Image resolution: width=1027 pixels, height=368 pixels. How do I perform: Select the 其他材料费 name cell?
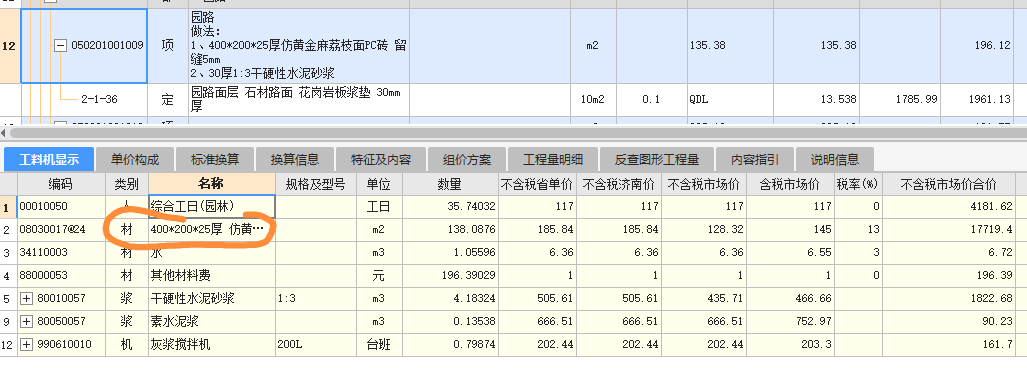pos(212,276)
